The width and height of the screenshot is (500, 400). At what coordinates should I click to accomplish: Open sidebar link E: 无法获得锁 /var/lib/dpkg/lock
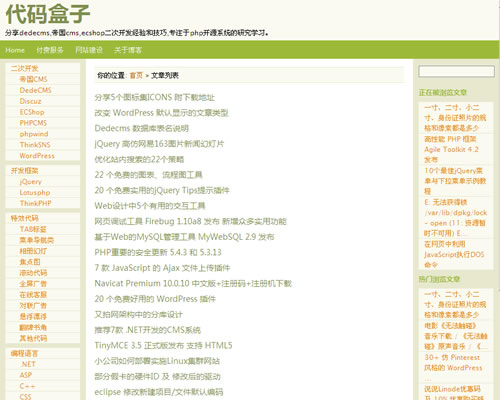click(455, 218)
